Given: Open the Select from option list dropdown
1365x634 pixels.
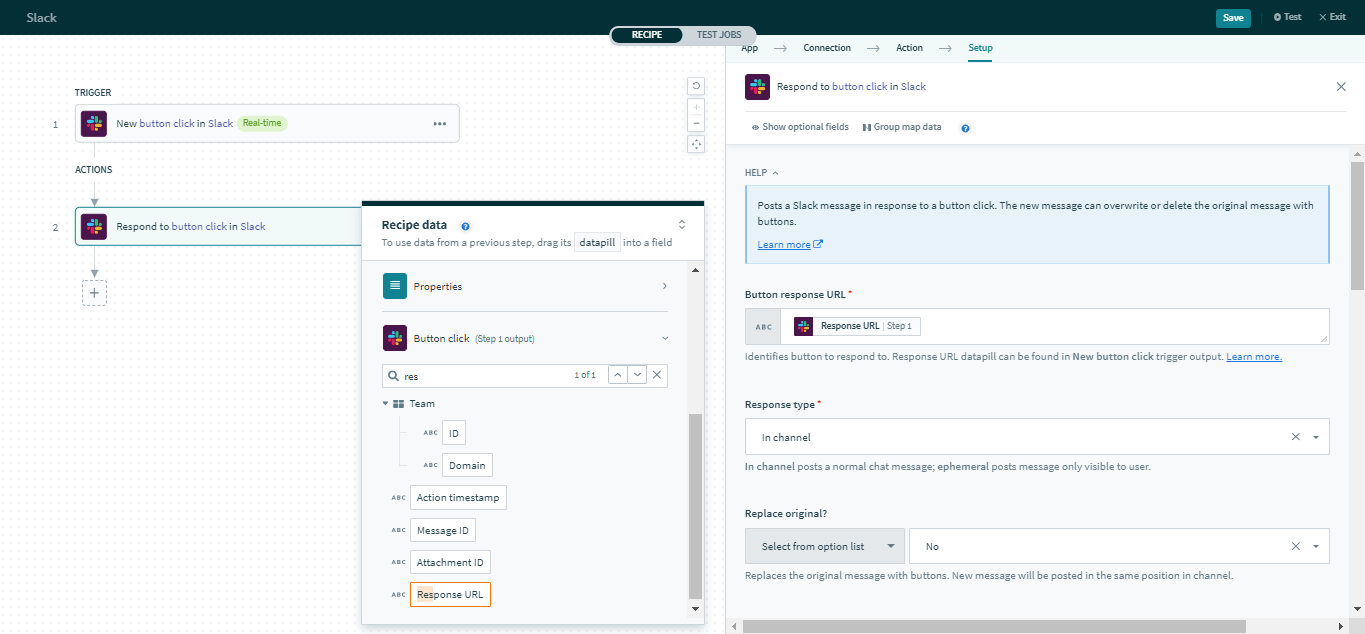Looking at the screenshot, I should [824, 546].
